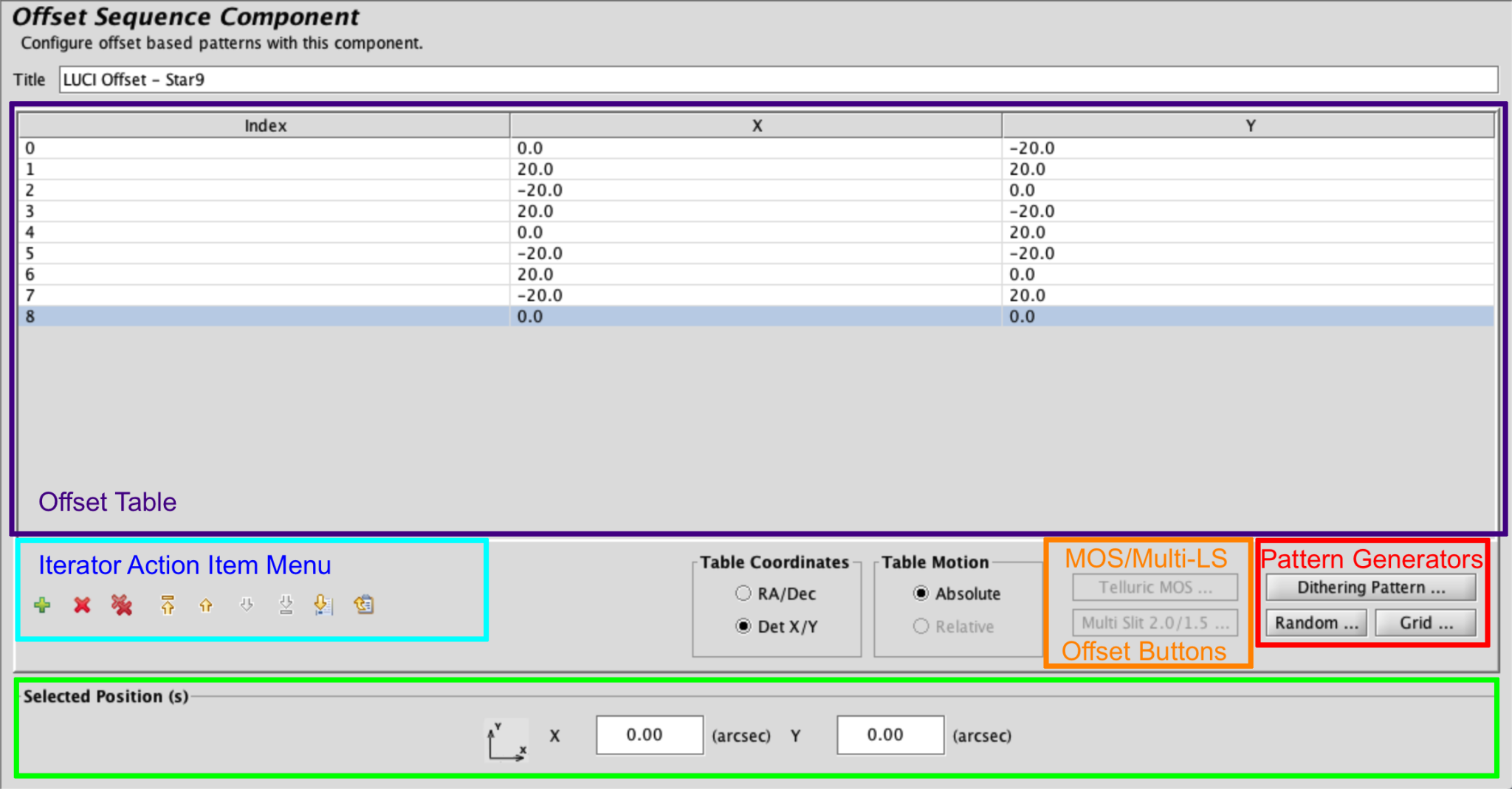
Task: Select offset row with index 1
Action: click(757, 169)
